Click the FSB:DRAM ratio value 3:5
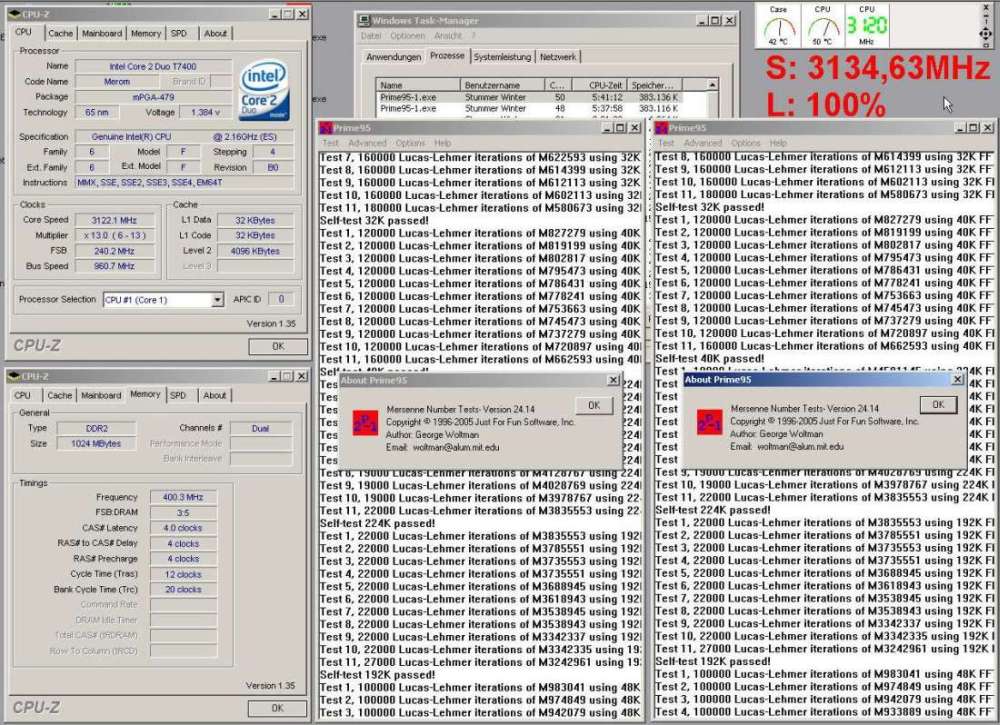Image resolution: width=1000 pixels, height=725 pixels. tap(183, 513)
